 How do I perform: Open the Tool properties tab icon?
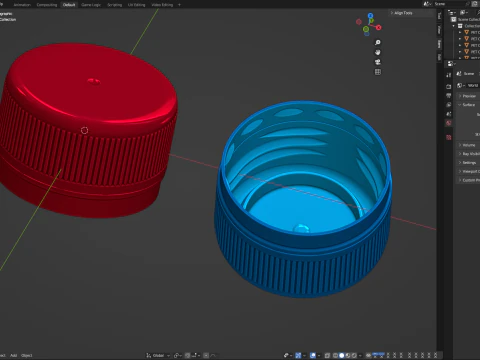pos(449,75)
